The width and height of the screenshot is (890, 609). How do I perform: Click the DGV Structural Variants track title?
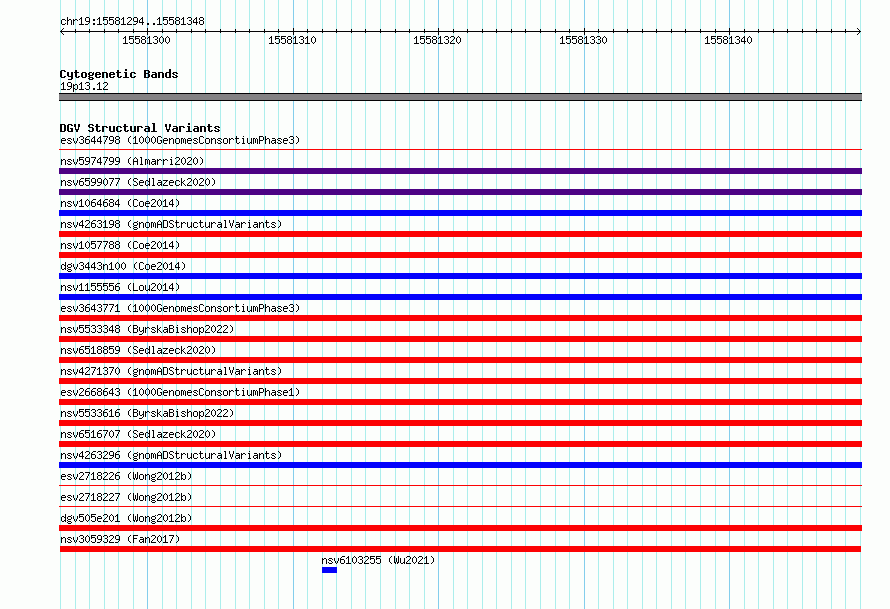140,128
